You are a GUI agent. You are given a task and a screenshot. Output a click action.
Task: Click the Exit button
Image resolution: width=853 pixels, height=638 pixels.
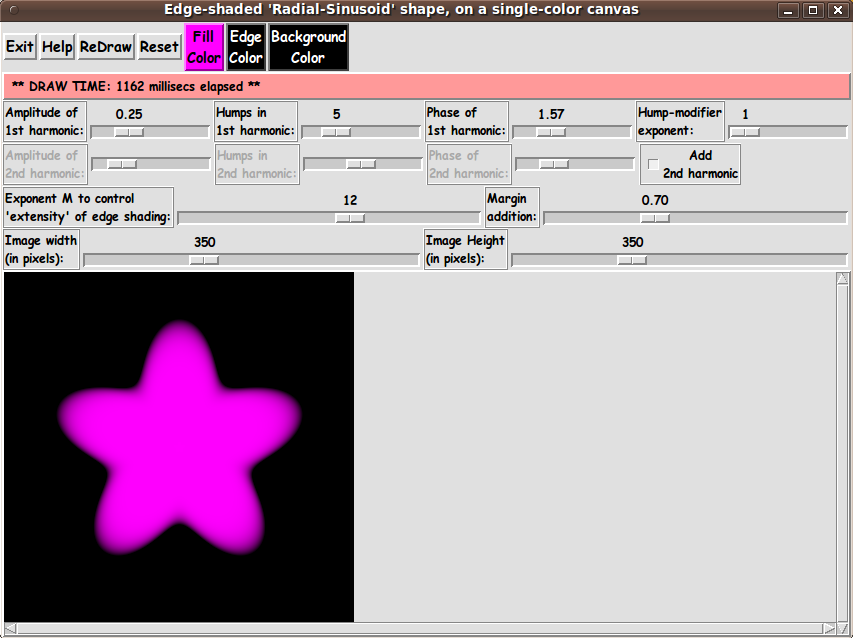pos(20,47)
